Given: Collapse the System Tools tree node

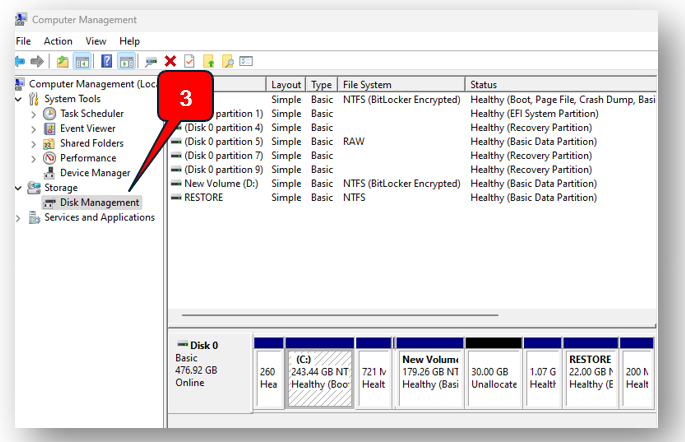Looking at the screenshot, I should pos(19,99).
